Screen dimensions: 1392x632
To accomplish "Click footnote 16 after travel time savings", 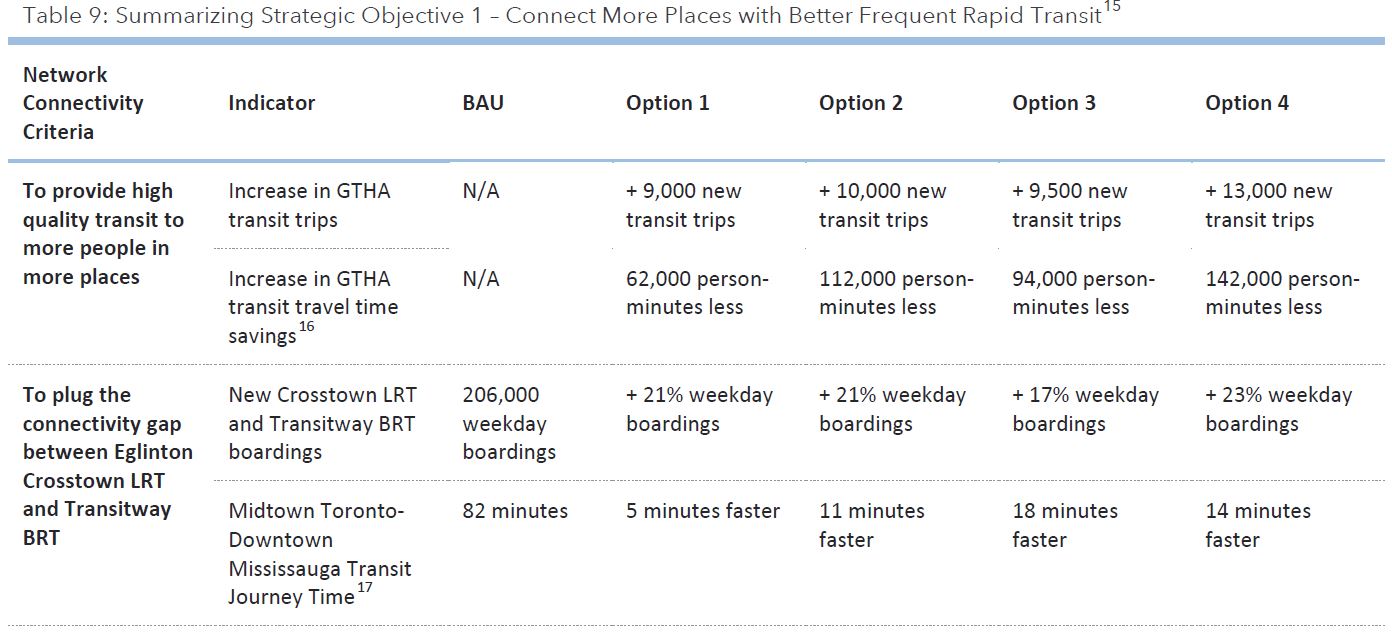I will click(306, 327).
